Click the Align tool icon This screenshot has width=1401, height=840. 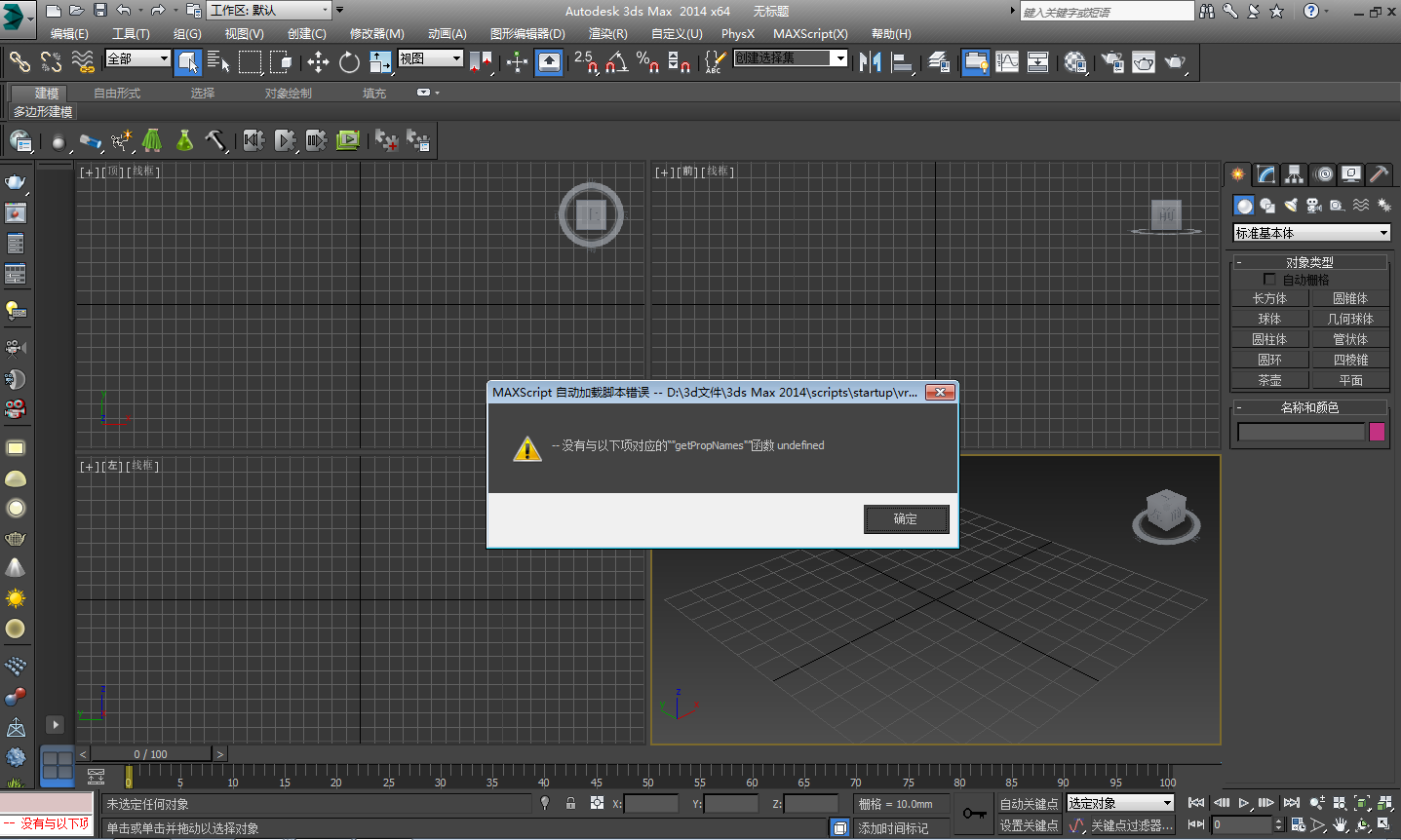point(903,62)
